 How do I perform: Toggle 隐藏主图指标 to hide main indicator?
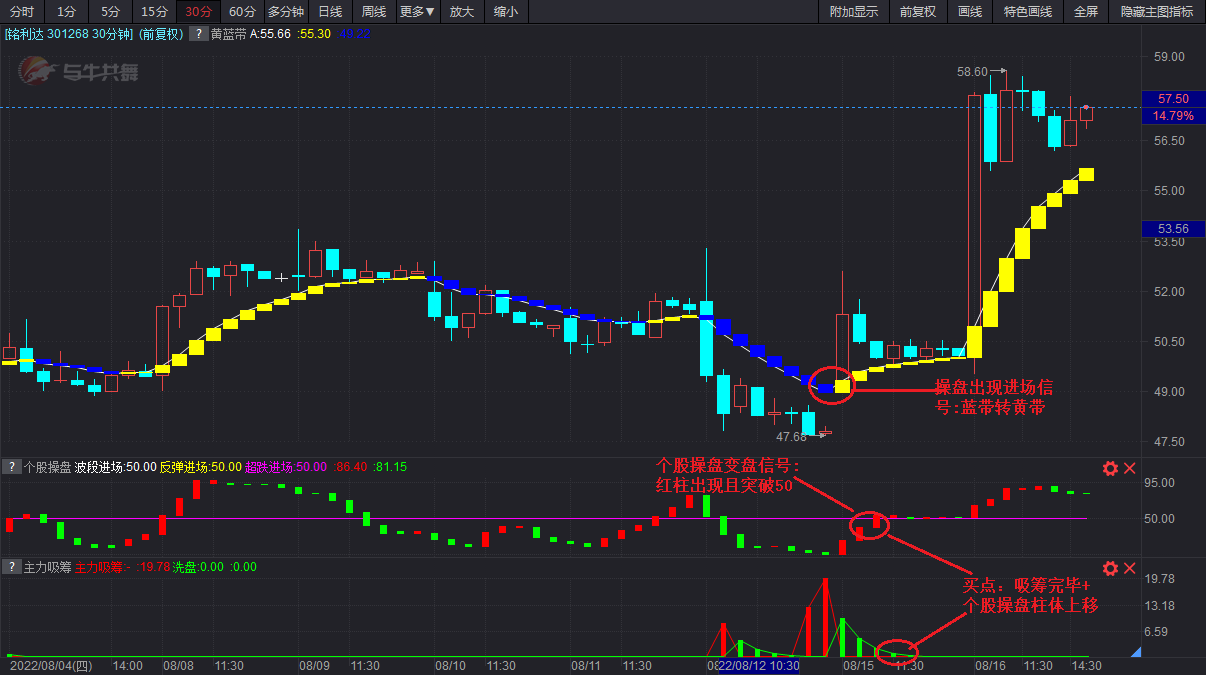click(x=1157, y=12)
